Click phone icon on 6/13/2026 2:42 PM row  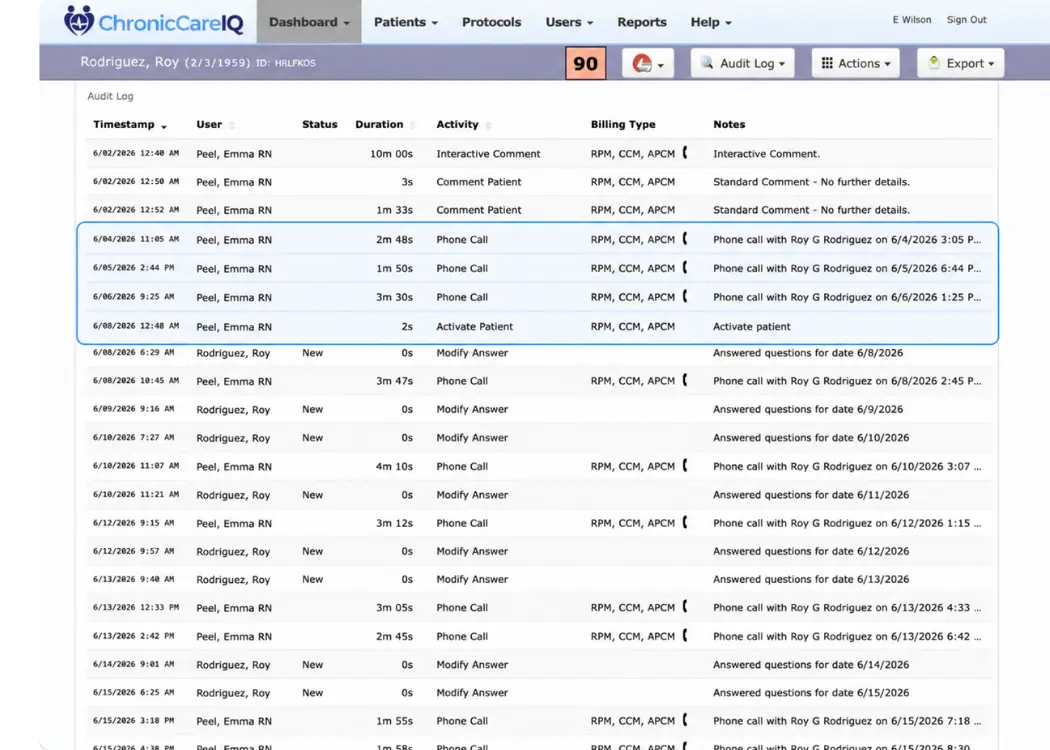[684, 635]
